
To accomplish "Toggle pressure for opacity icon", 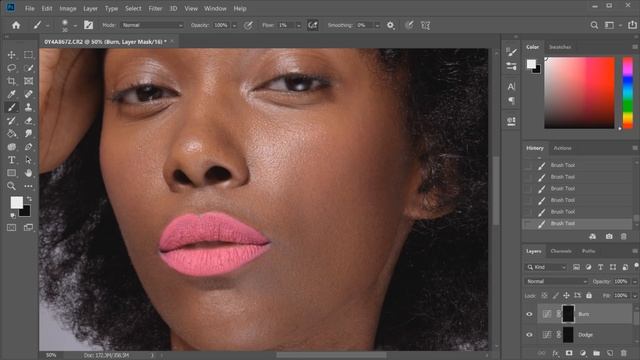I will [x=248, y=25].
